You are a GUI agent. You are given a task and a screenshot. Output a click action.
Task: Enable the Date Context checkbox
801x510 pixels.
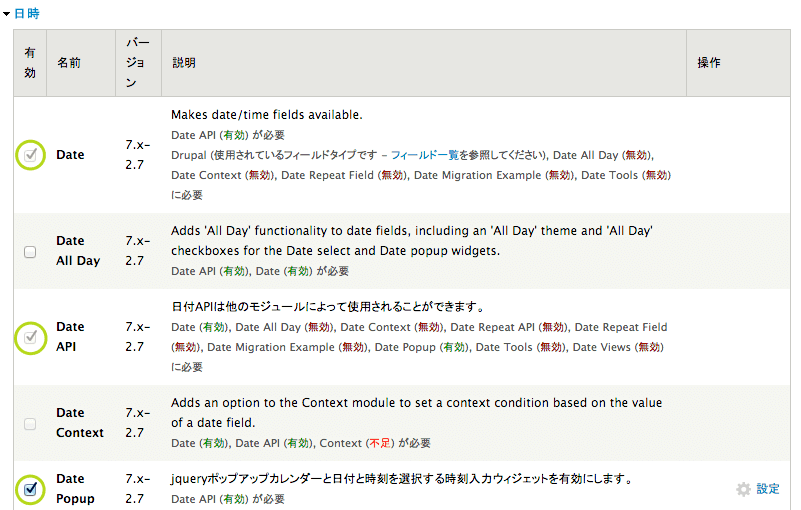point(30,424)
